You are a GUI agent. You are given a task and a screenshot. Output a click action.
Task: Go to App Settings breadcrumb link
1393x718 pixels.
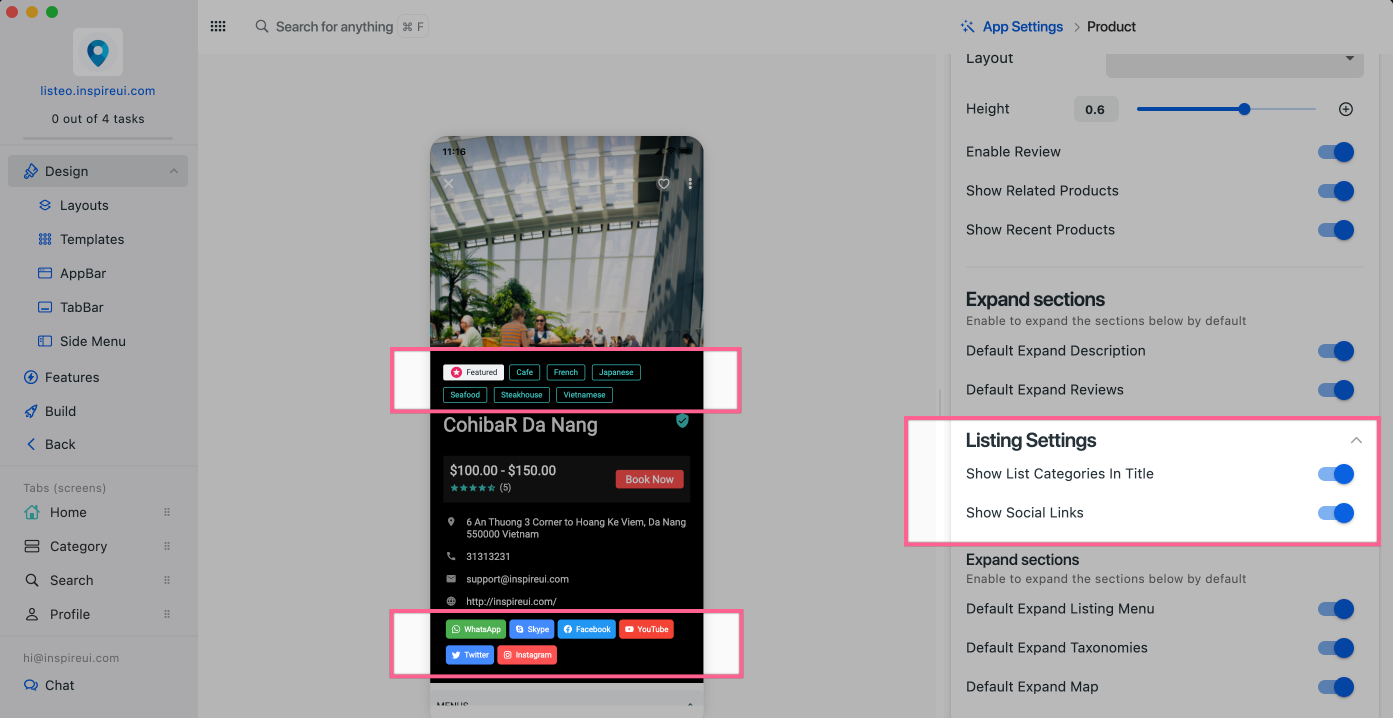coord(1022,27)
